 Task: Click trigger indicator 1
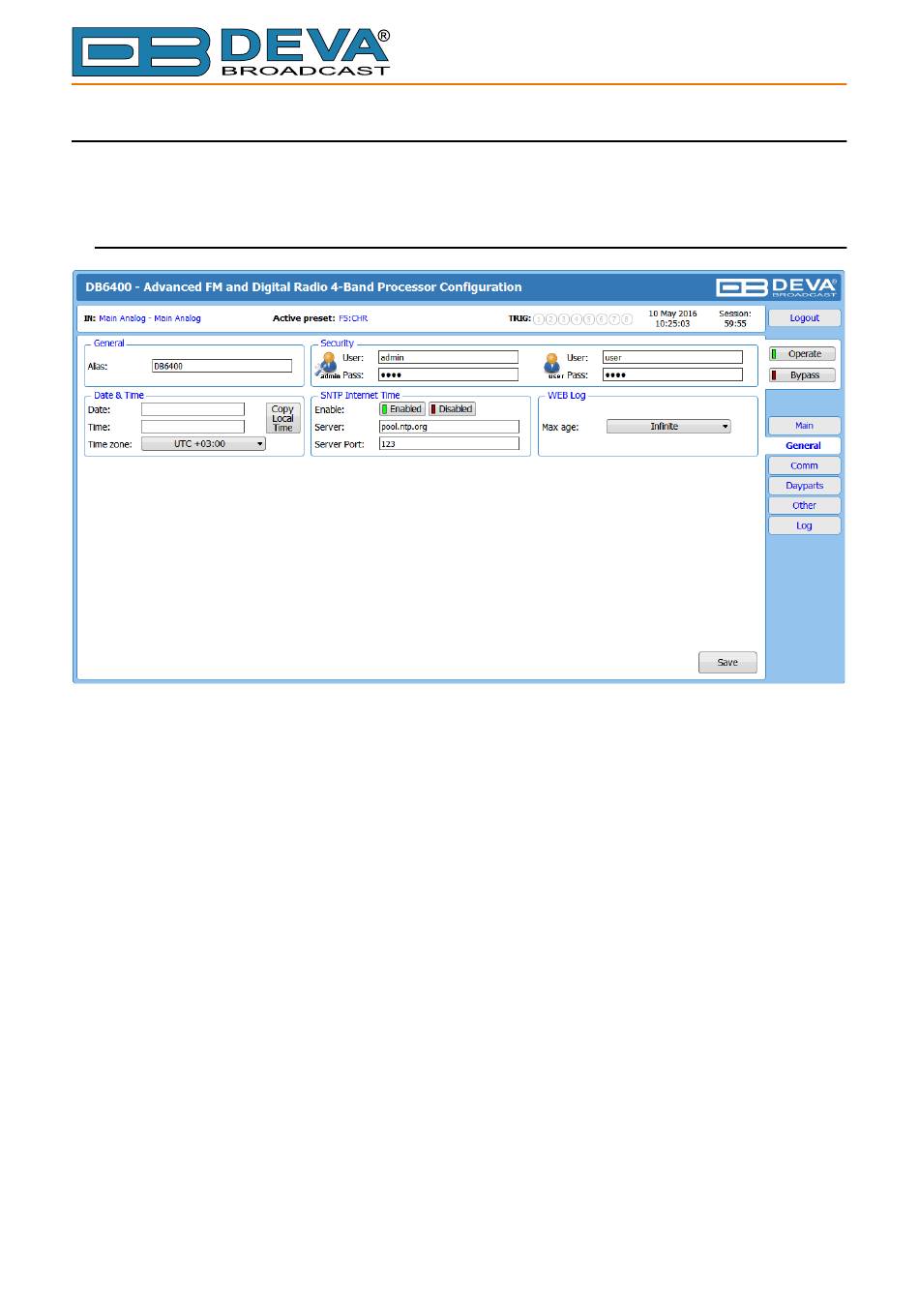(539, 319)
